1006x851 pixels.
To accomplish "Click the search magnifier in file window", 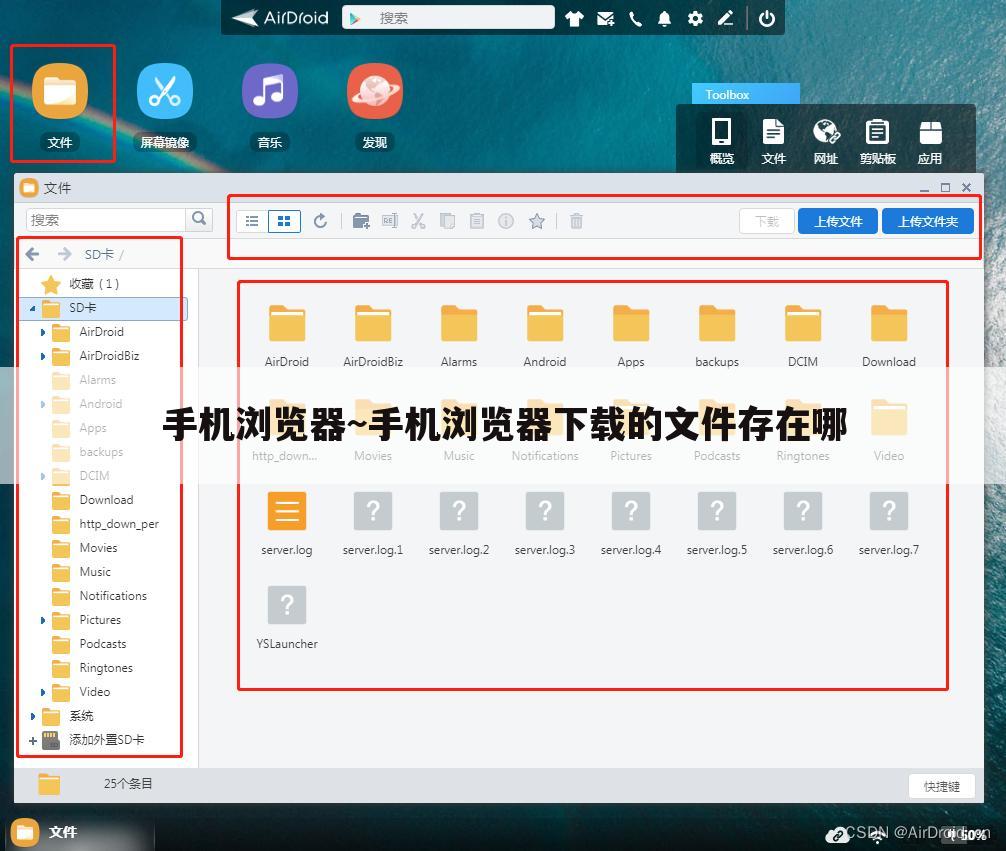I will 200,219.
